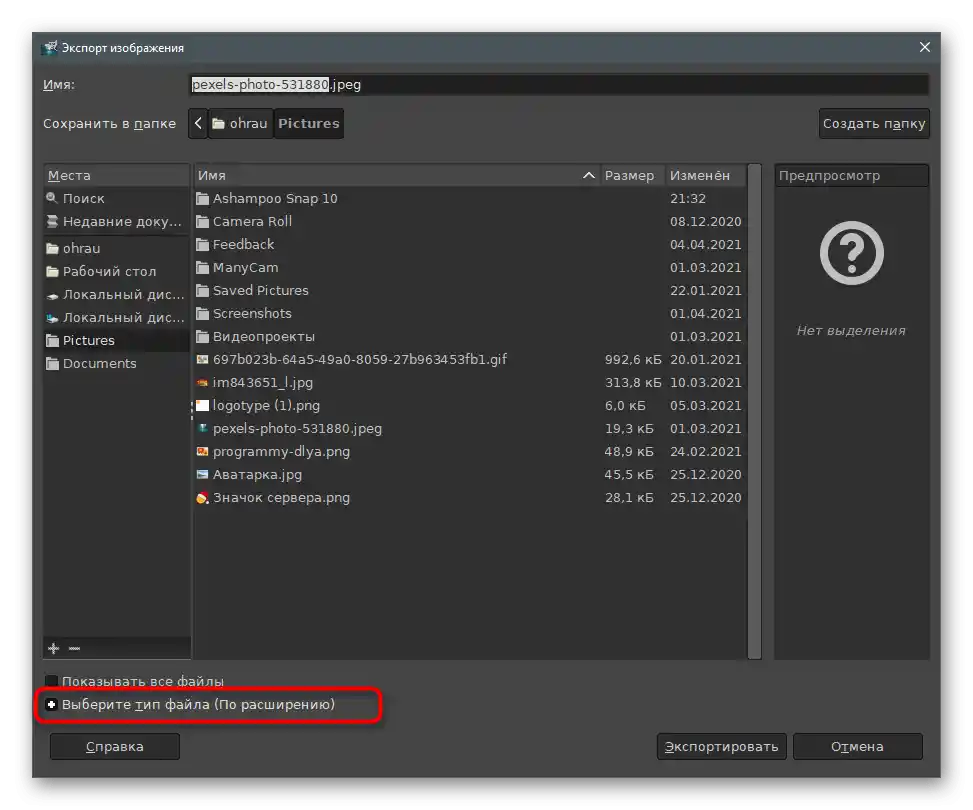Click the Экспортировать button

coord(722,747)
